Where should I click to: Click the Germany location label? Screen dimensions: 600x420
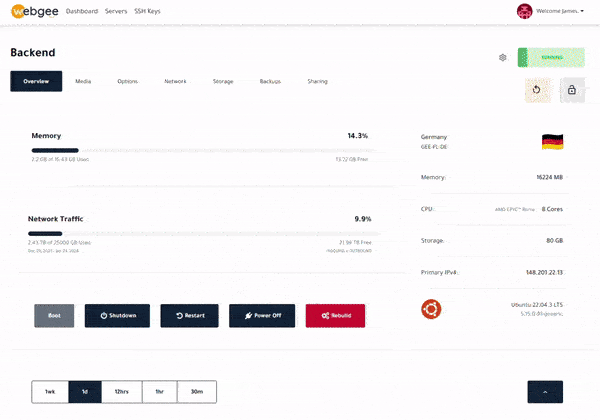pyautogui.click(x=434, y=137)
